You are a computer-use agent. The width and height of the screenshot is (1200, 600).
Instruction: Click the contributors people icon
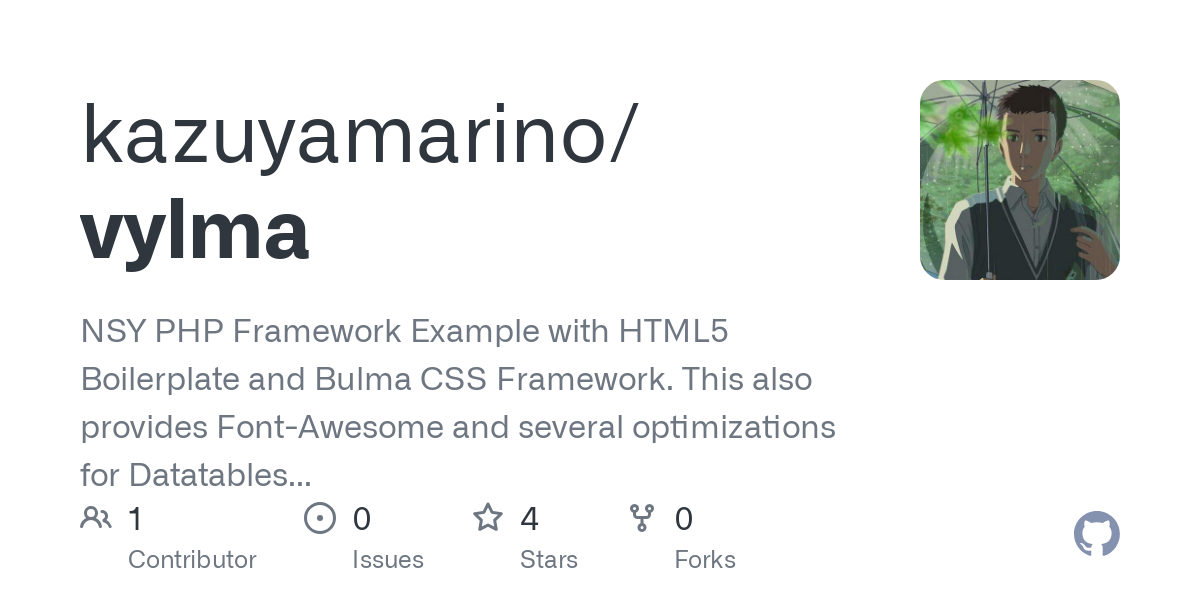[x=96, y=518]
